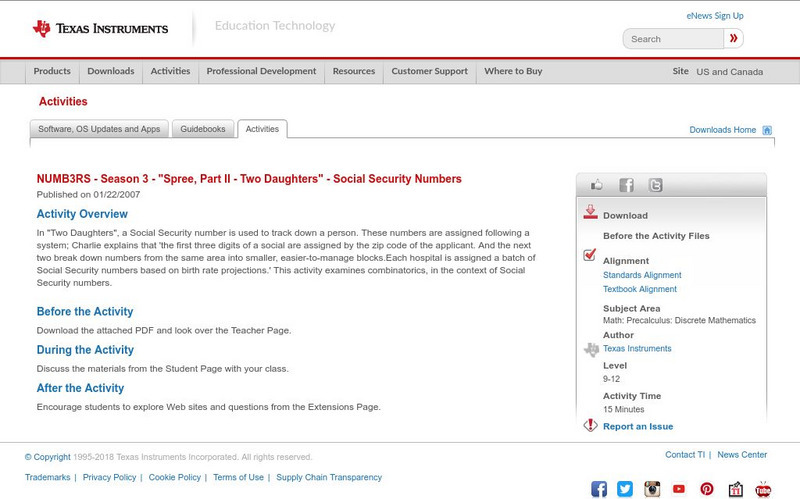Open the Products menu

click(52, 71)
